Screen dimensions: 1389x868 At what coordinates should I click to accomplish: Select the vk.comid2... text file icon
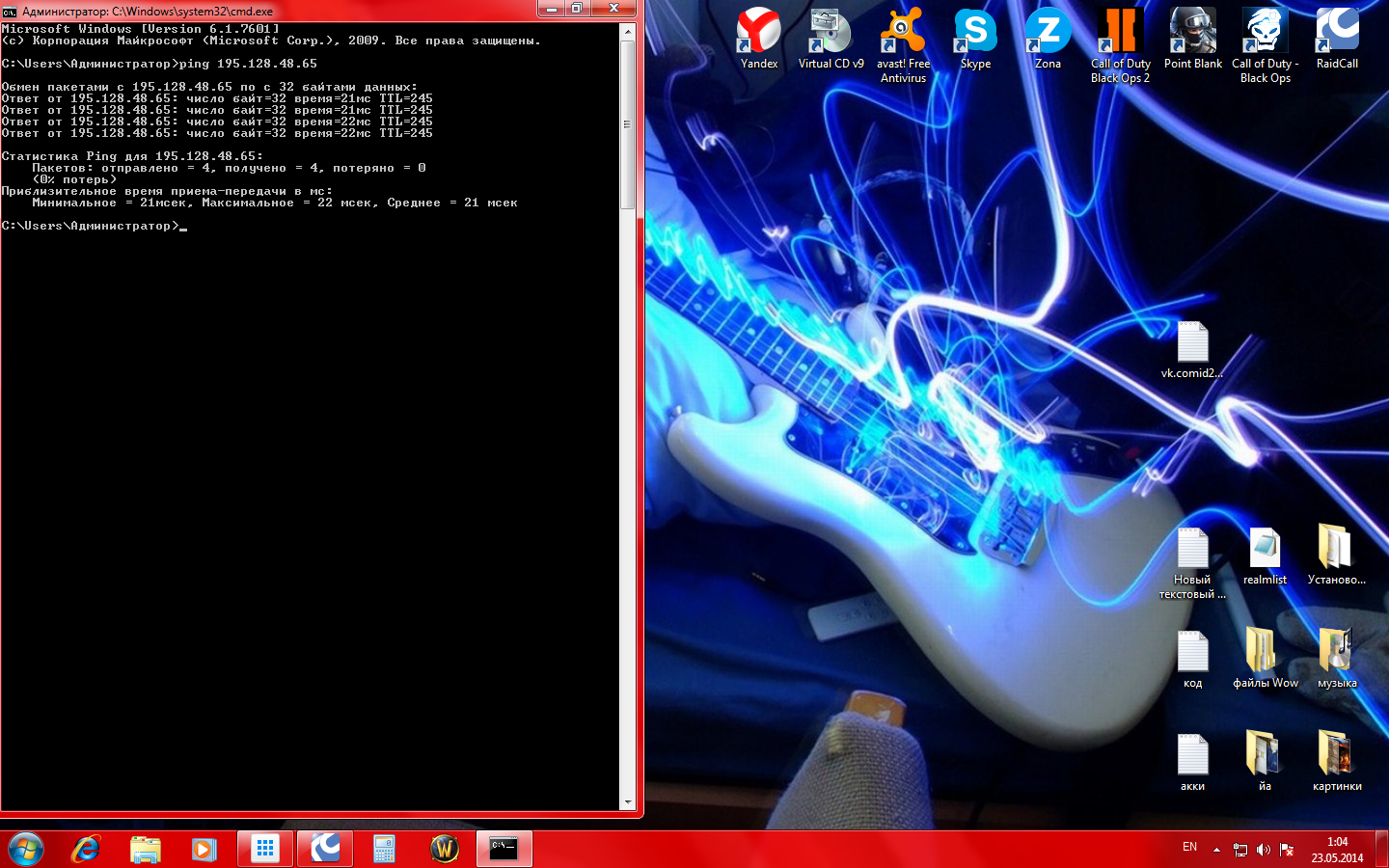pyautogui.click(x=1192, y=350)
